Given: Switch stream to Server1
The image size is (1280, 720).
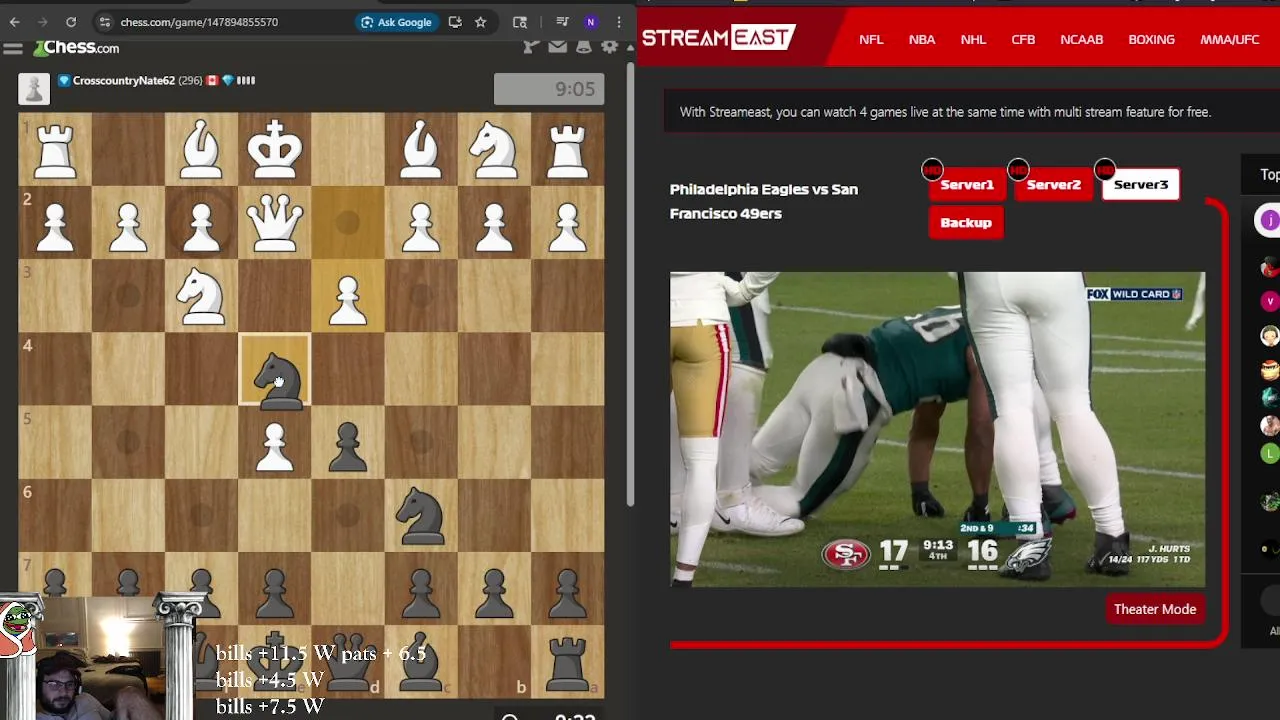Looking at the screenshot, I should [967, 185].
